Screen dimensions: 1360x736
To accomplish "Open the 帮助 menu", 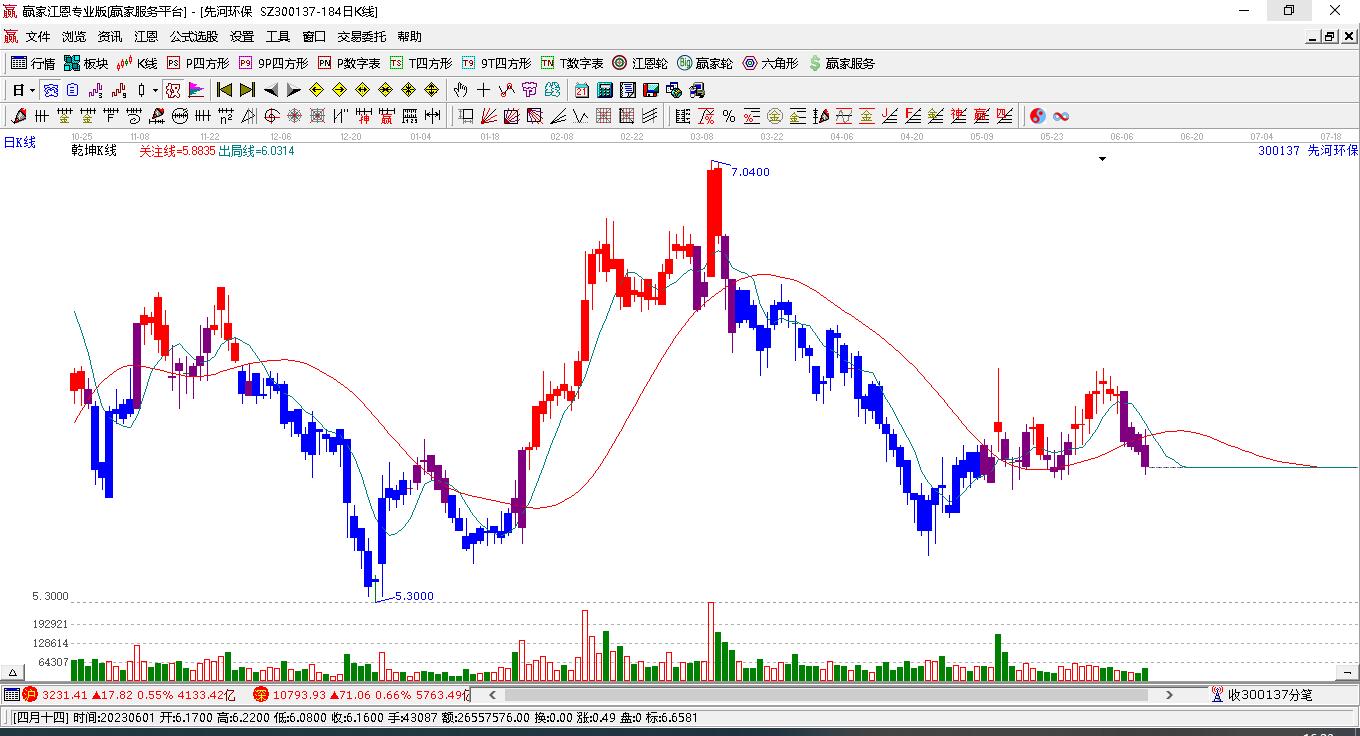I will tap(409, 37).
